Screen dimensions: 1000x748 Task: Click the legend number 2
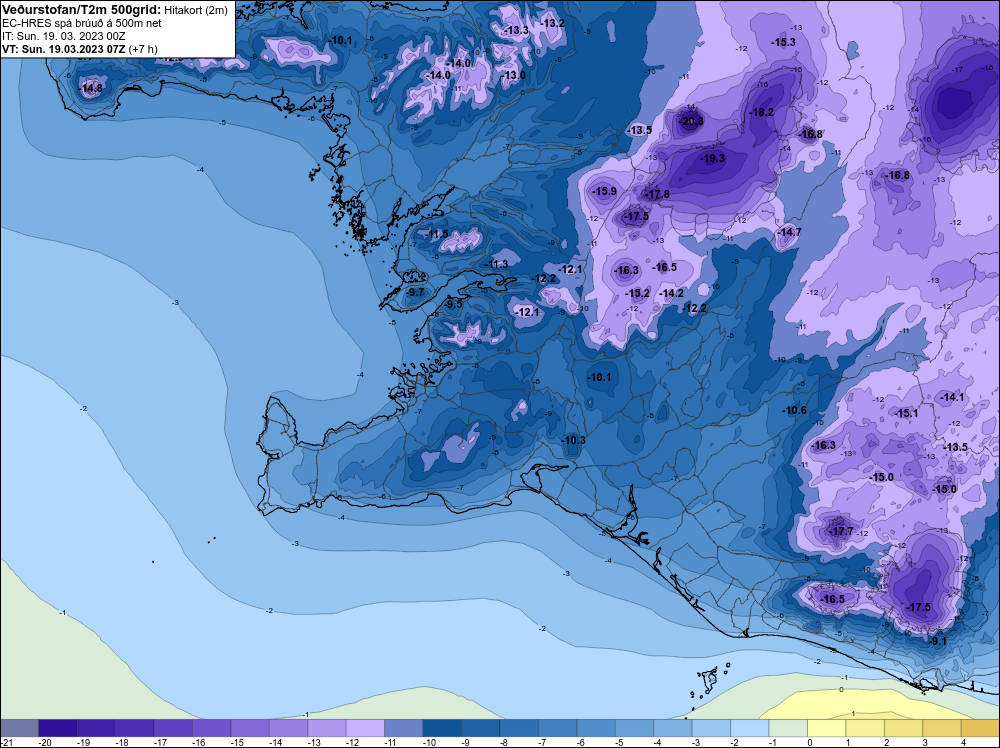coord(886,743)
